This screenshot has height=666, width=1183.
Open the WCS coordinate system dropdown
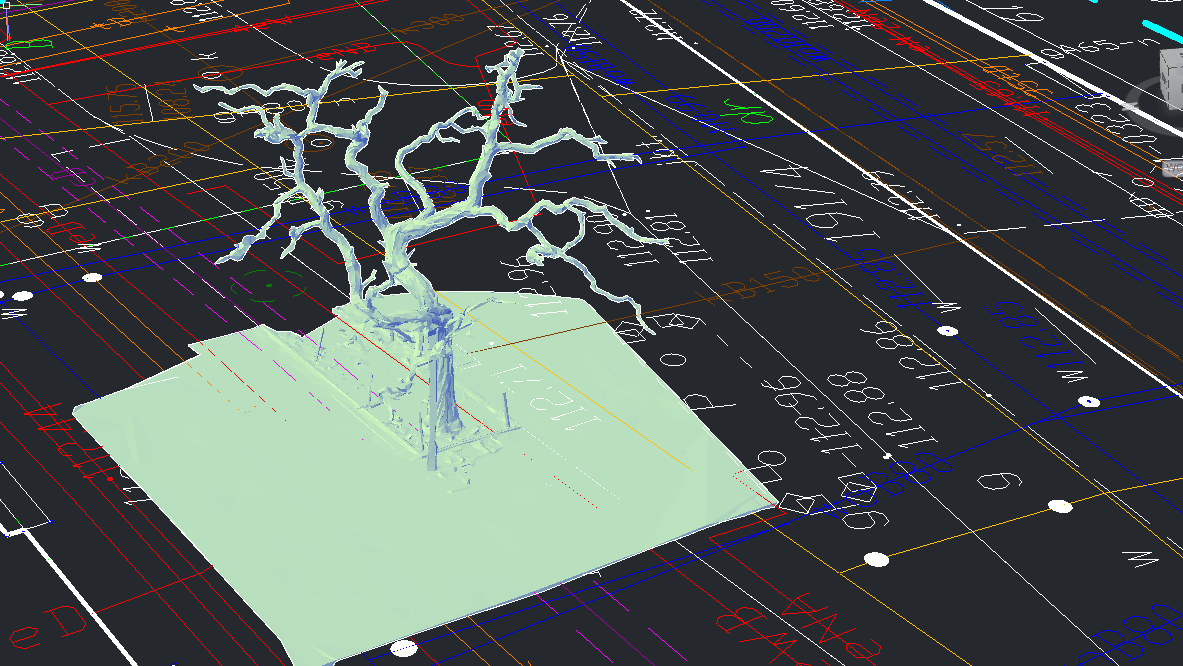(x=1171, y=168)
